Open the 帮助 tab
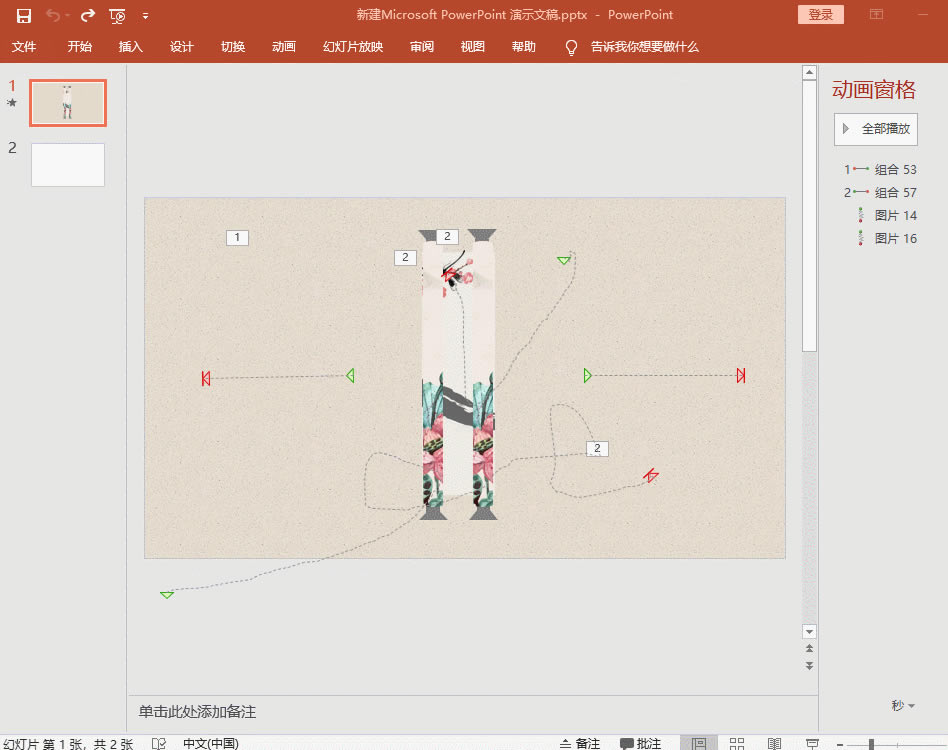Image resolution: width=948 pixels, height=750 pixels. 524,47
